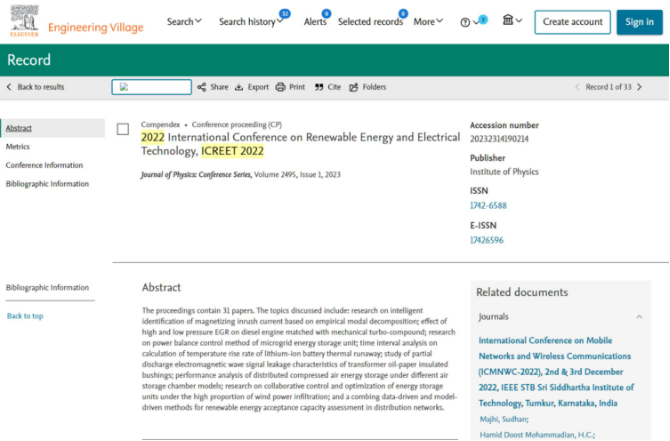The height and width of the screenshot is (441, 670).
Task: Click the Selected records count badge
Action: coord(403,14)
